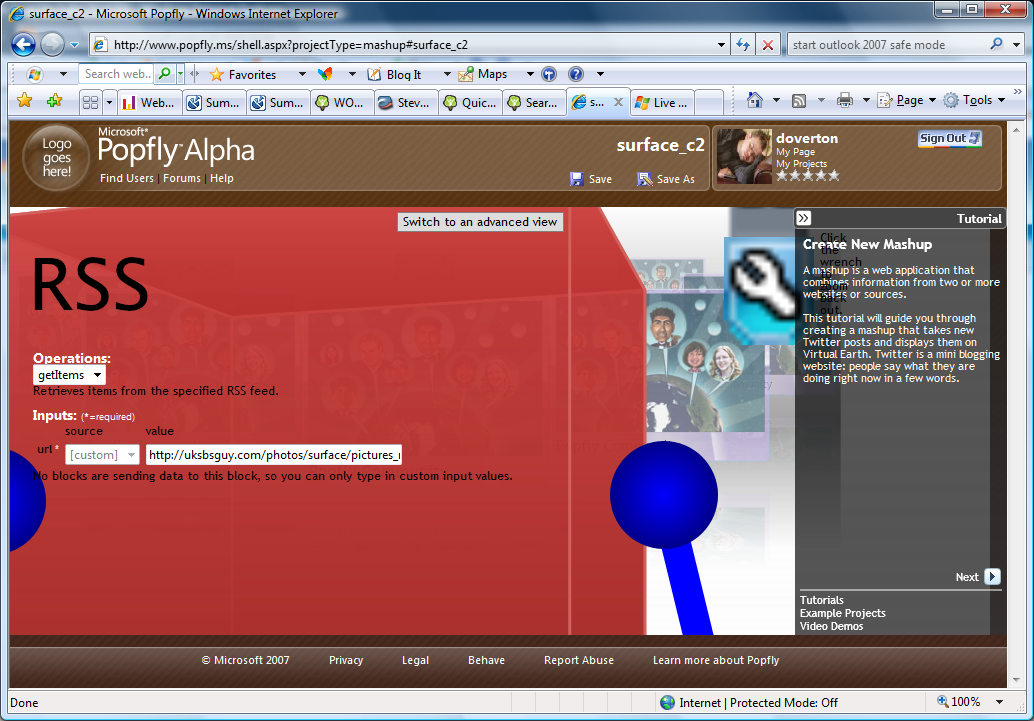Click the search box showing 'start outlook 2007 safe mode'
This screenshot has height=721, width=1034.
pyautogui.click(x=888, y=45)
